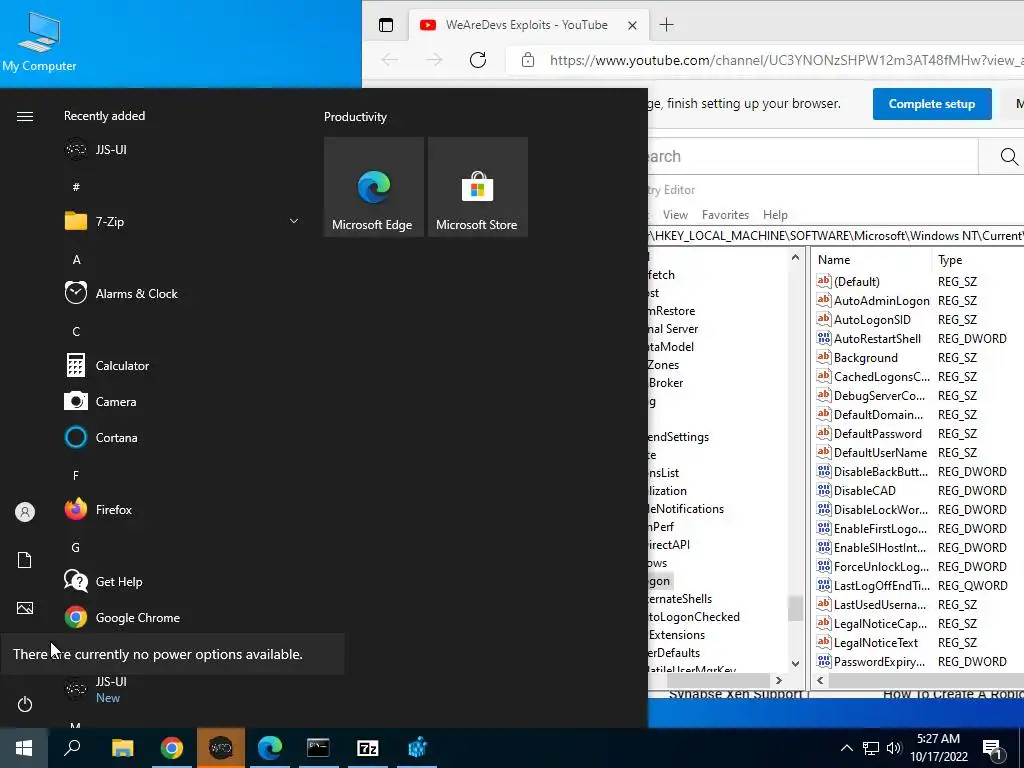Screen dimensions: 1024x768
Task: Refresh the page in Edge
Action: (478, 60)
